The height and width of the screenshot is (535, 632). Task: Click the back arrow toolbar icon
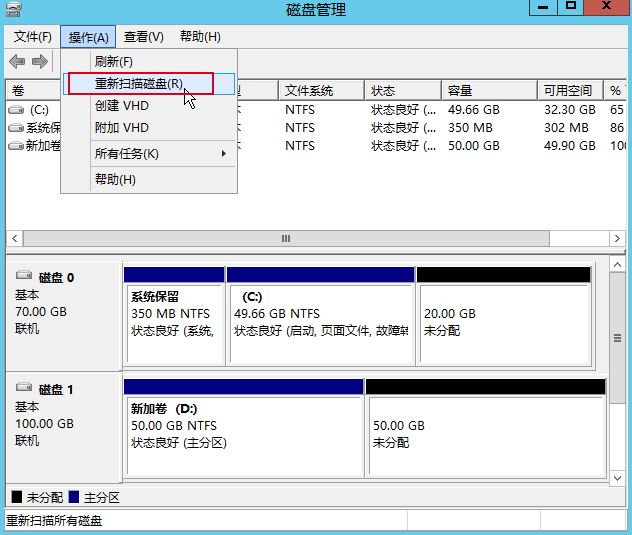[17, 62]
